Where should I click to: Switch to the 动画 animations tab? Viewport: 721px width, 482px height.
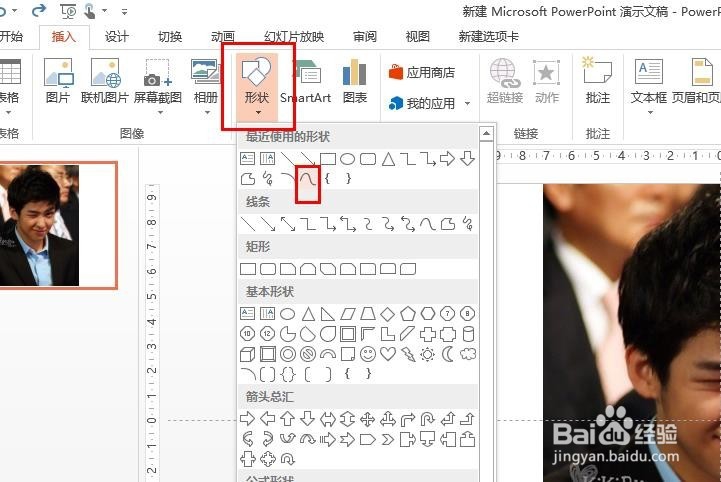tap(223, 36)
